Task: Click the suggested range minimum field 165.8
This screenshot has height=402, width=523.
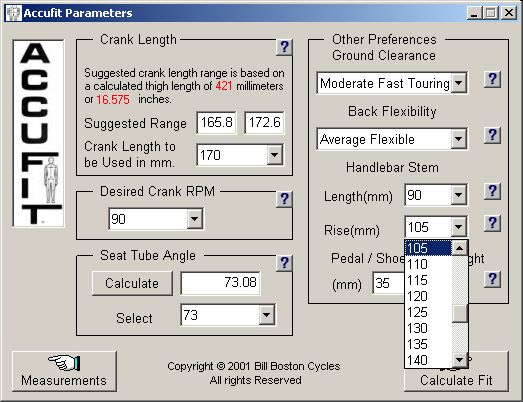Action: (x=216, y=122)
